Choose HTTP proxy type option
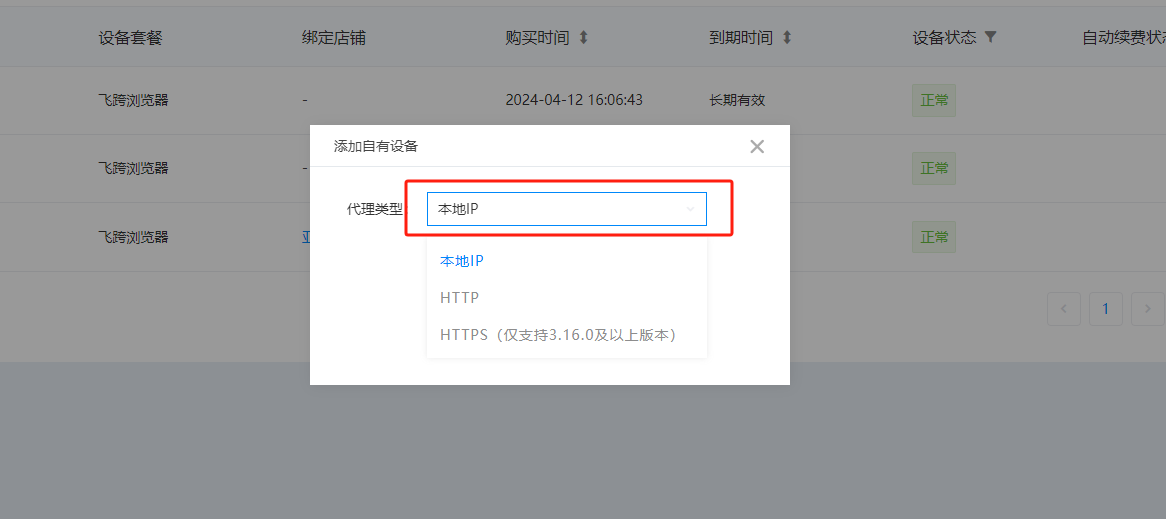This screenshot has width=1166, height=519. click(x=459, y=298)
